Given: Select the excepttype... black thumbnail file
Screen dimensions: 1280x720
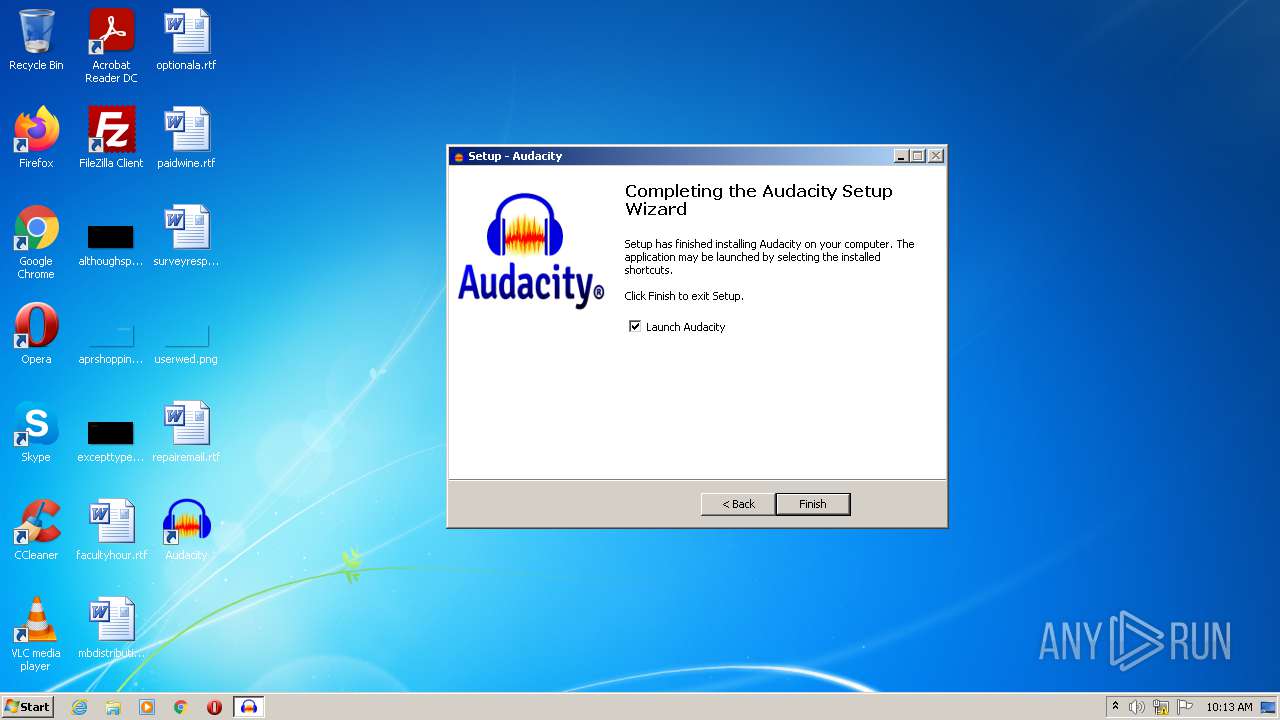Looking at the screenshot, I should click(x=111, y=440).
